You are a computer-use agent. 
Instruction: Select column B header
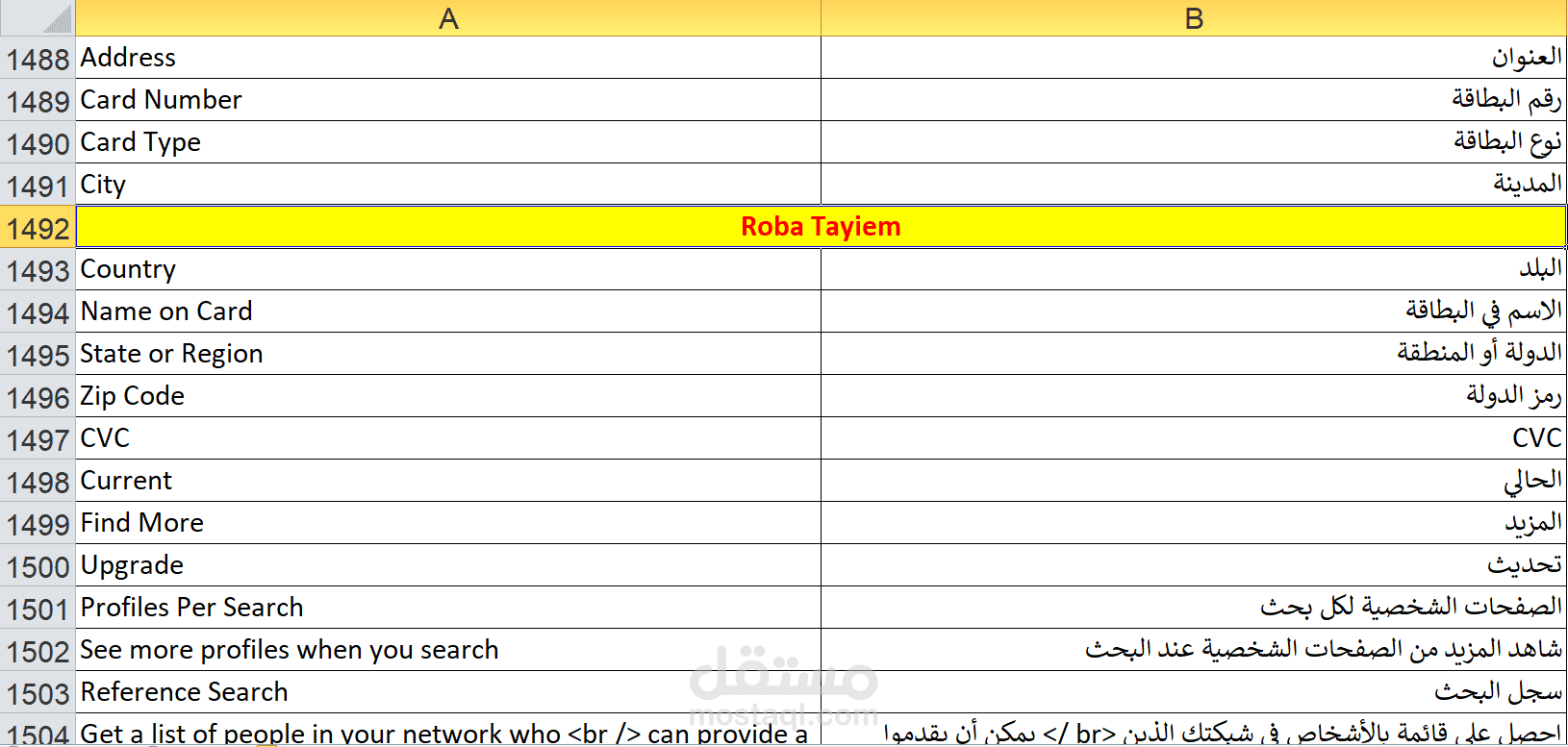(x=1194, y=18)
